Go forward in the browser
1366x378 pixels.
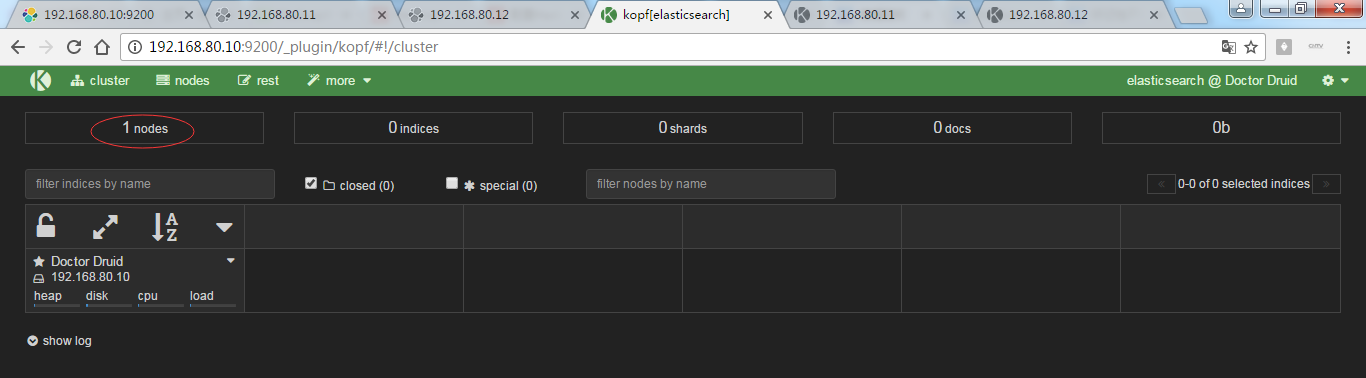[x=46, y=47]
